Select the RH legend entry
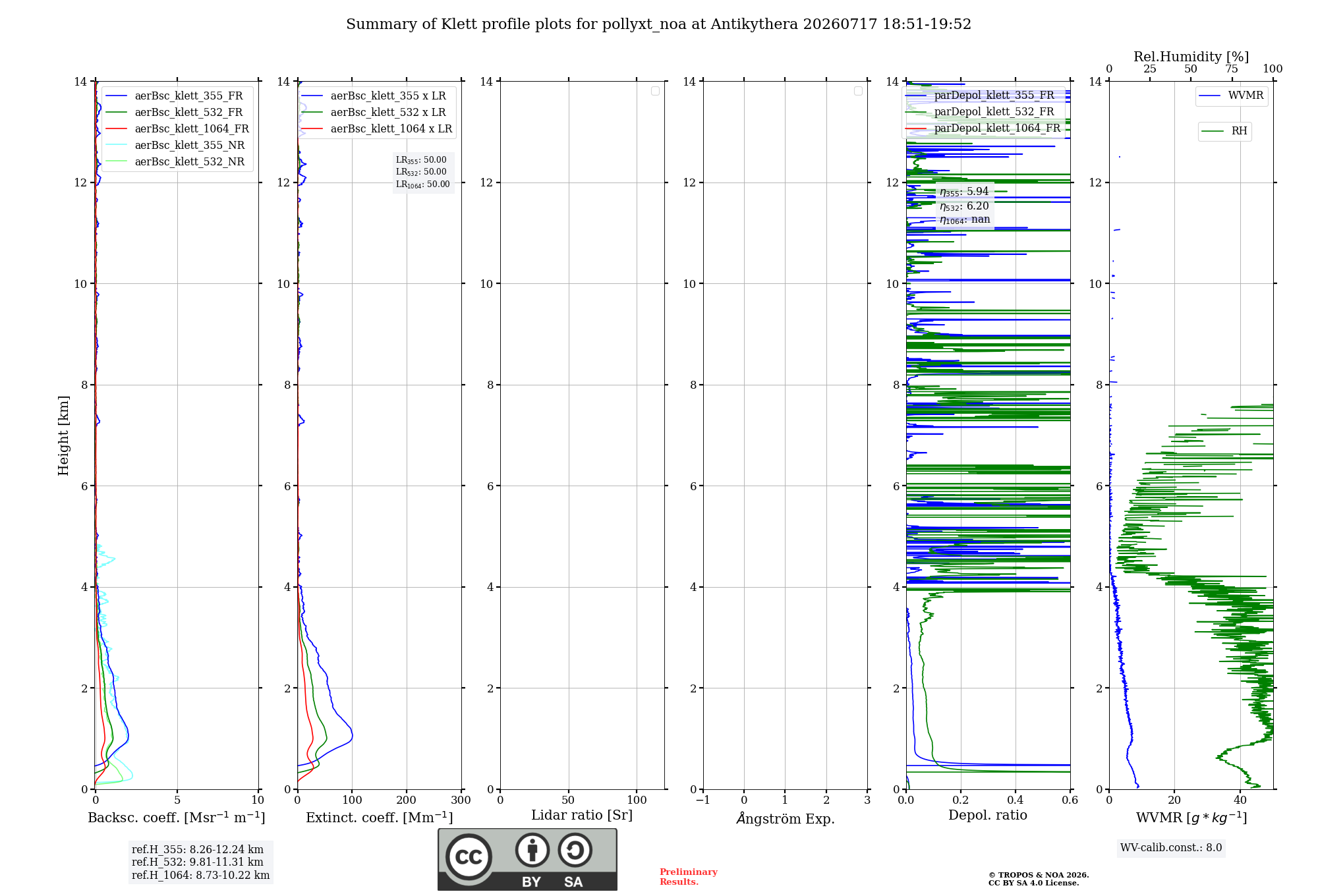Viewport: 1318px width, 896px height. [1224, 131]
